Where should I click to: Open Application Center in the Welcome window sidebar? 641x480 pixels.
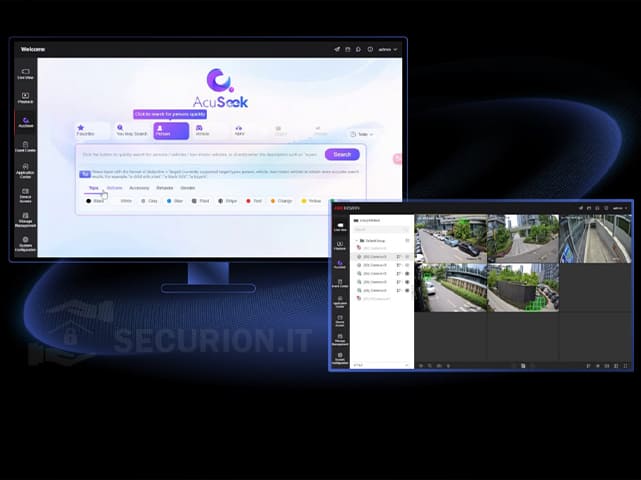25,170
